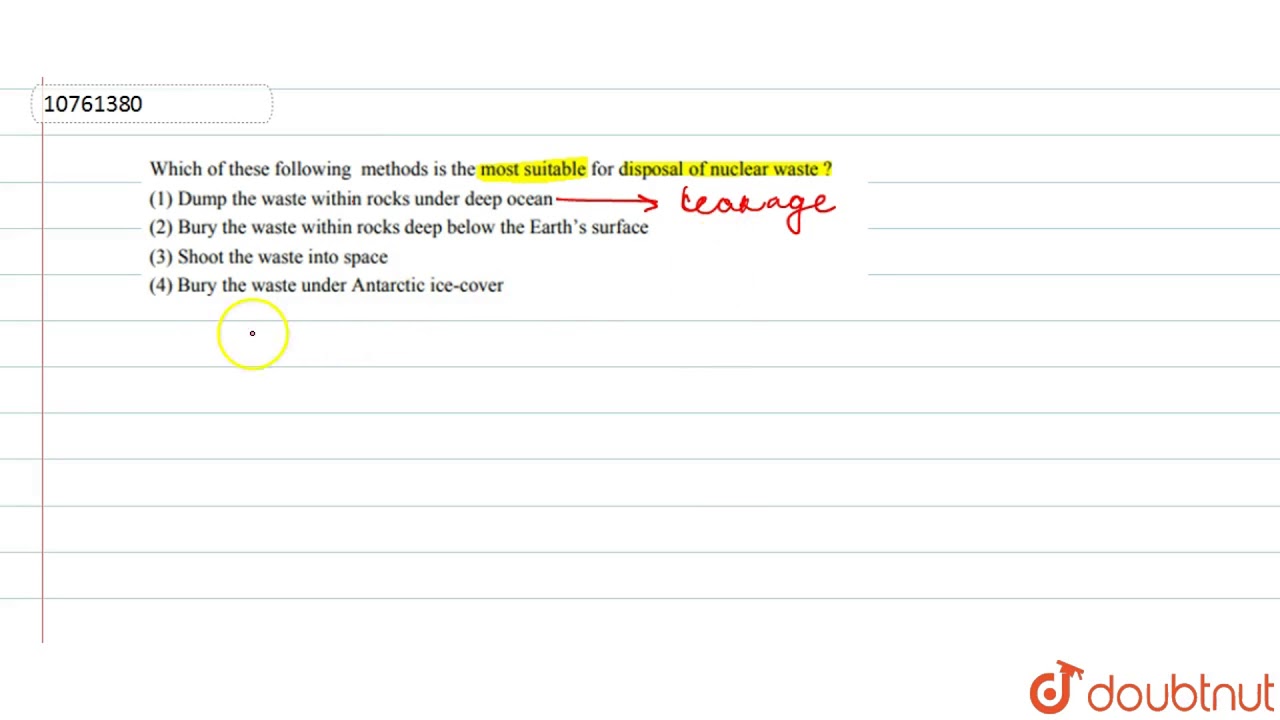The width and height of the screenshot is (1280, 720).
Task: Select option (2) Bury the waste within rocks
Action: click(399, 227)
